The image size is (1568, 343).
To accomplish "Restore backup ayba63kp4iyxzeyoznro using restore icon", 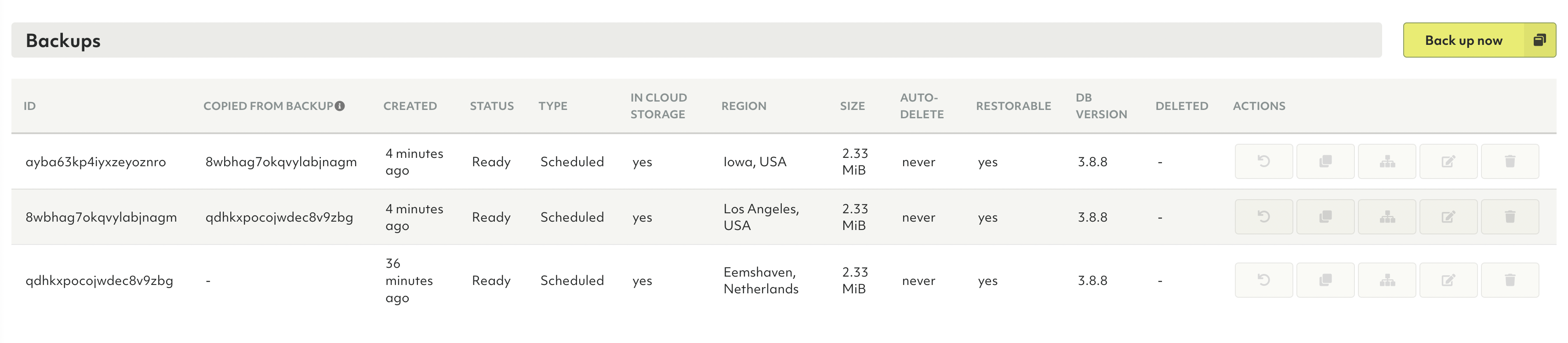I will click(x=1263, y=161).
